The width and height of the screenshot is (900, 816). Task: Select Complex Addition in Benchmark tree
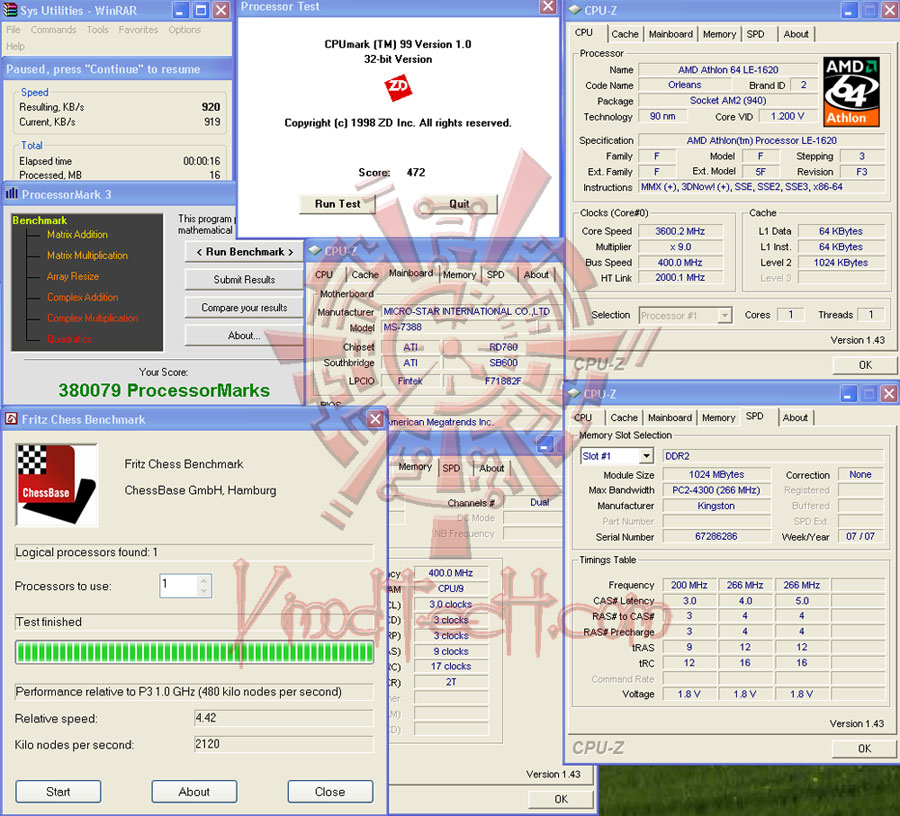(x=83, y=297)
